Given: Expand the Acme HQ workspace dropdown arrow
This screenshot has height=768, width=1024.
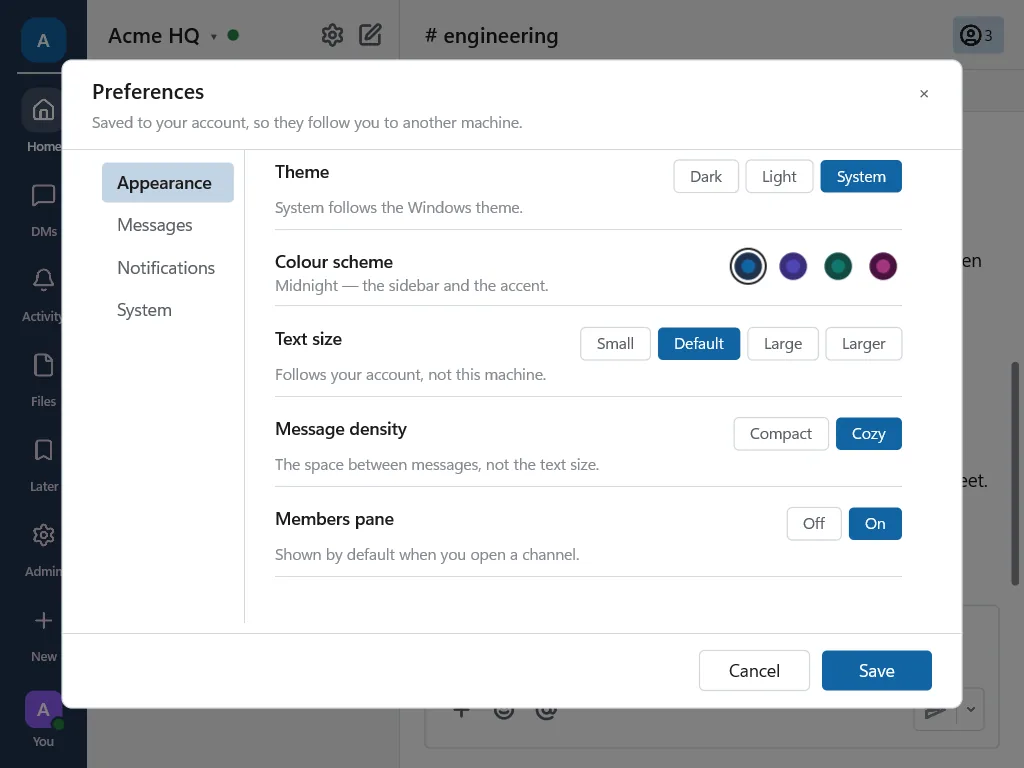Looking at the screenshot, I should (x=214, y=37).
